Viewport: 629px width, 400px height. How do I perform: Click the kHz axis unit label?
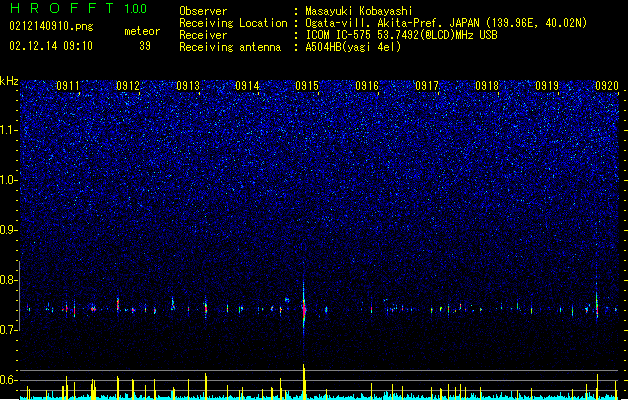tap(9, 81)
